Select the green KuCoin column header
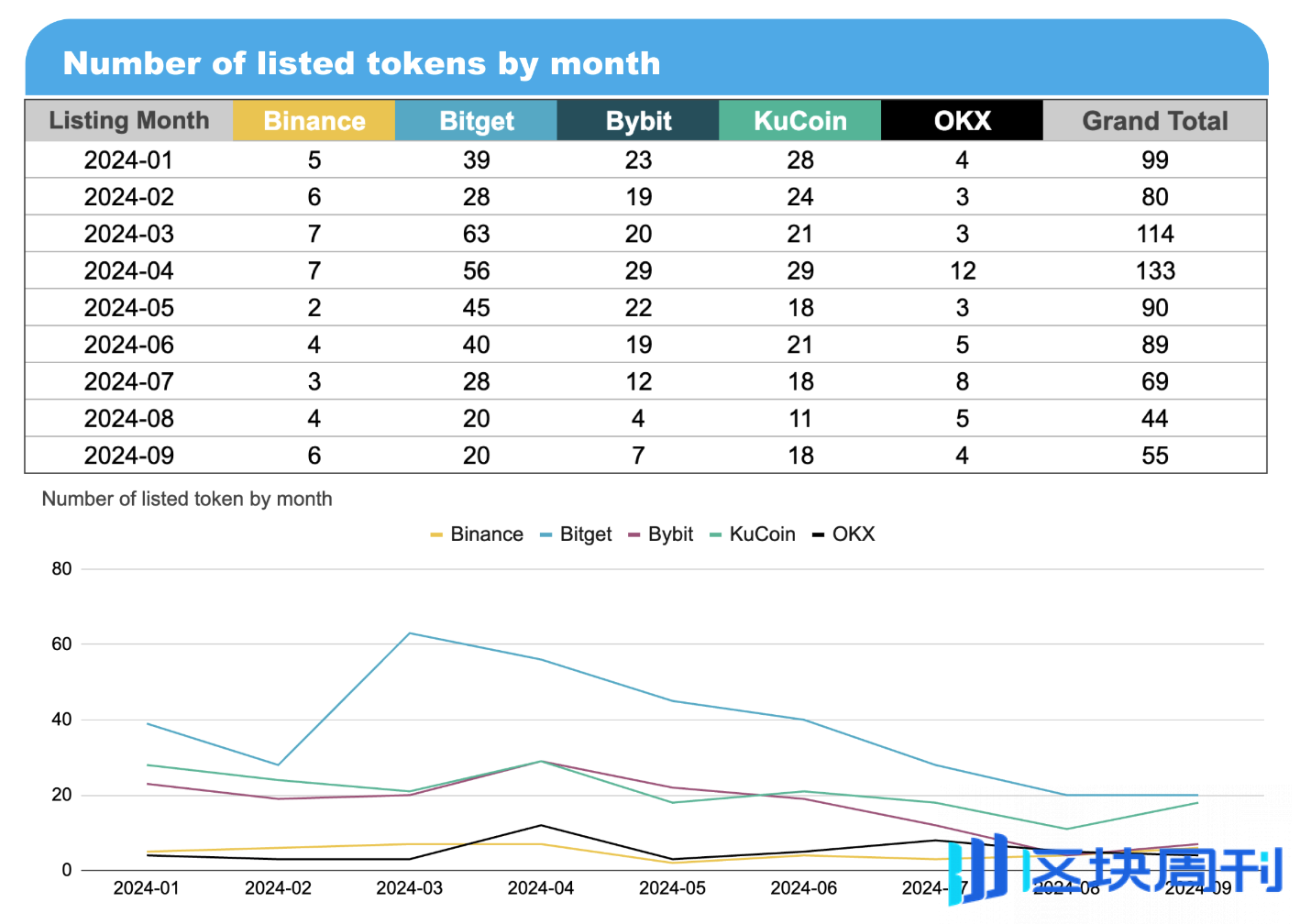Image resolution: width=1311 pixels, height=924 pixels. [800, 121]
